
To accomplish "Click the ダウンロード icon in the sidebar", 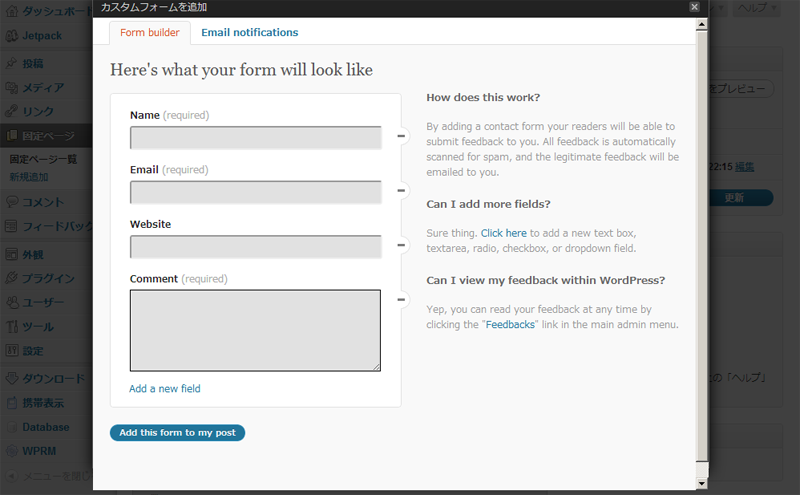I will [x=11, y=379].
